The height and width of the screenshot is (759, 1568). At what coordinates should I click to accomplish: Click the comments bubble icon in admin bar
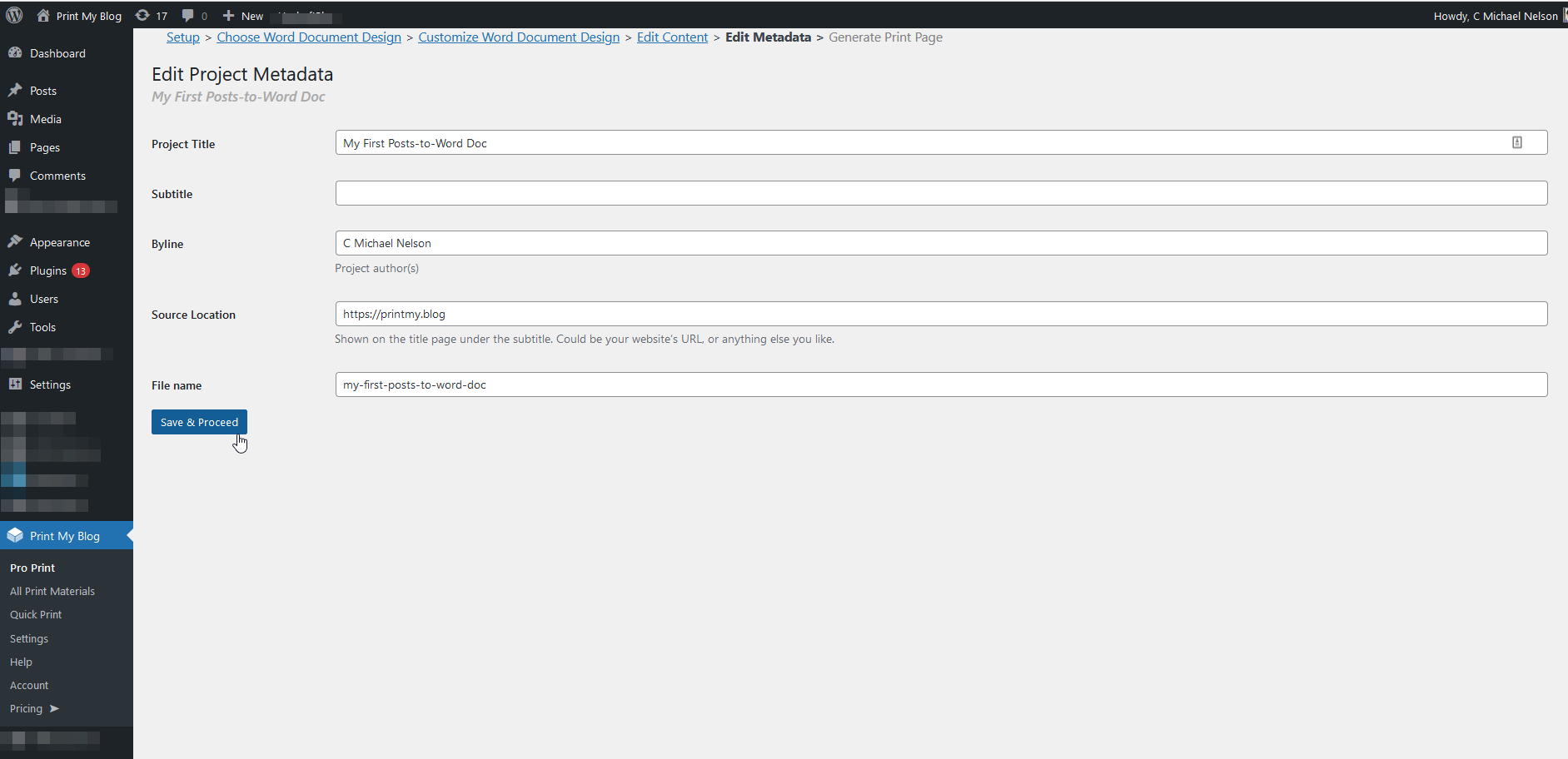coord(188,16)
